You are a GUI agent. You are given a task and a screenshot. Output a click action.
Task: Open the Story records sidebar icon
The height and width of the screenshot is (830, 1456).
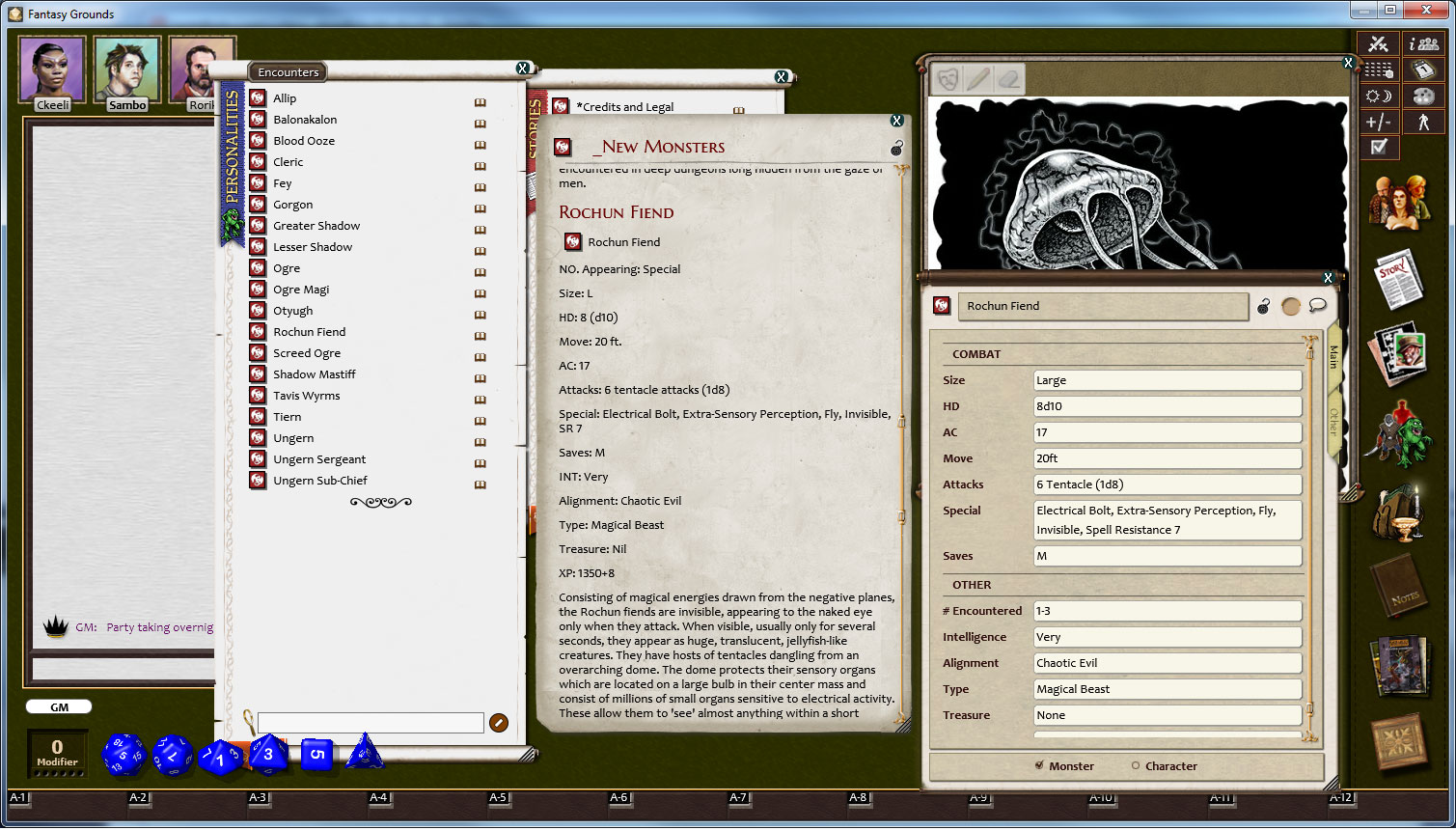point(1399,277)
